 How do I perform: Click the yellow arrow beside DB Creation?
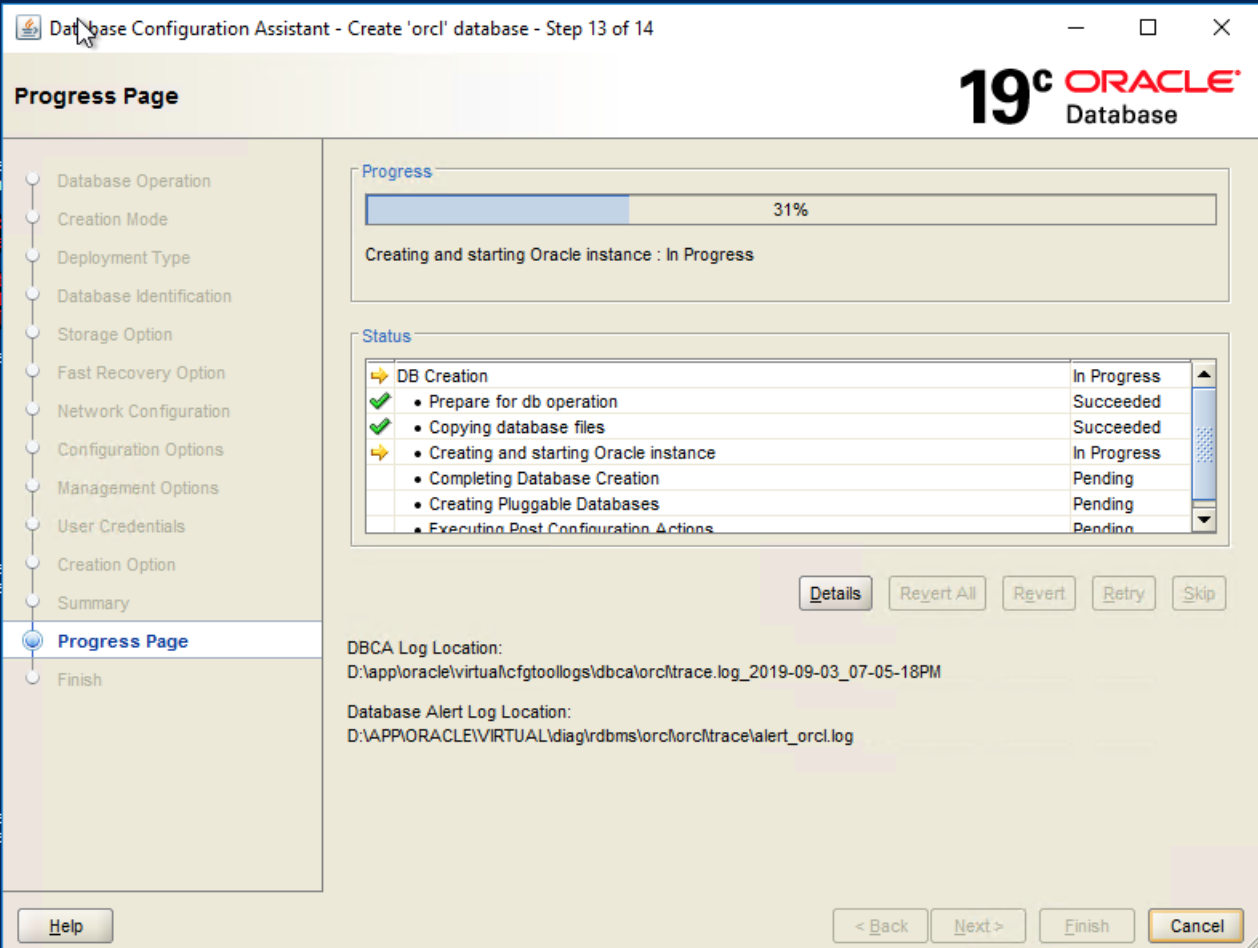coord(379,376)
